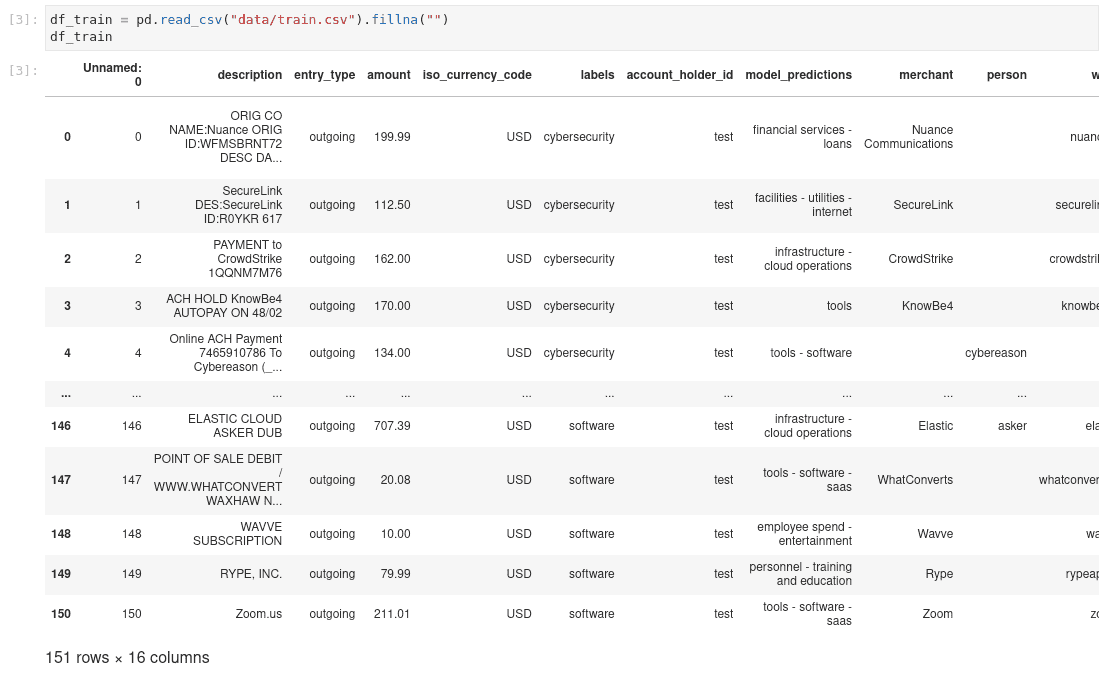Select the amount cell 20.08
The image size is (1110, 676).
[395, 480]
